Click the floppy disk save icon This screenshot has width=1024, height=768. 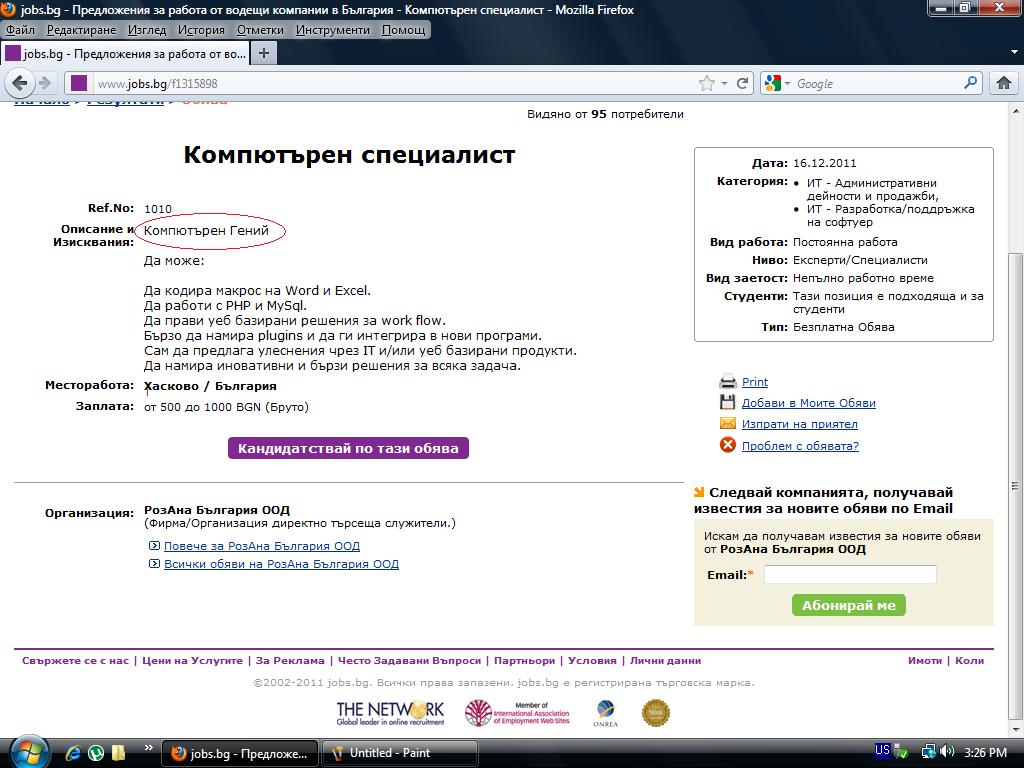pos(728,402)
